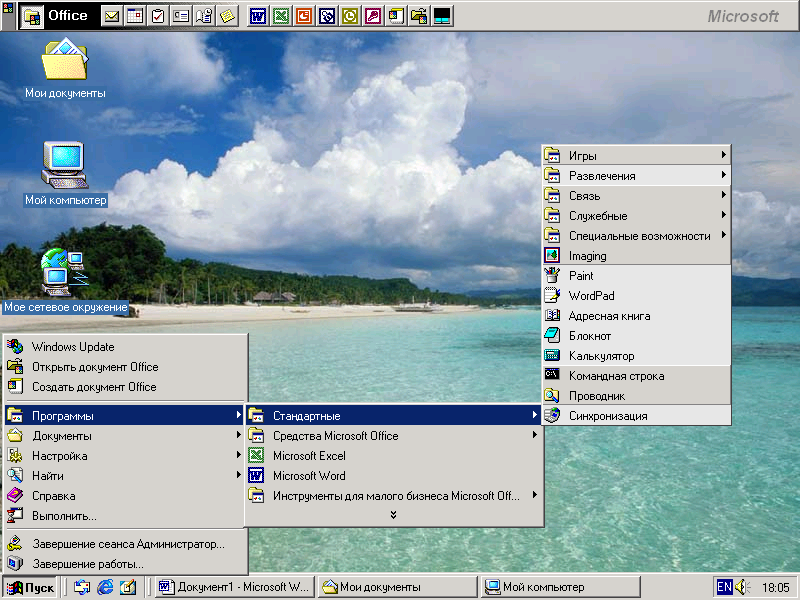Image resolution: width=800 pixels, height=600 pixels.
Task: Launch WordPad from the accessories menu
Action: 637,296
